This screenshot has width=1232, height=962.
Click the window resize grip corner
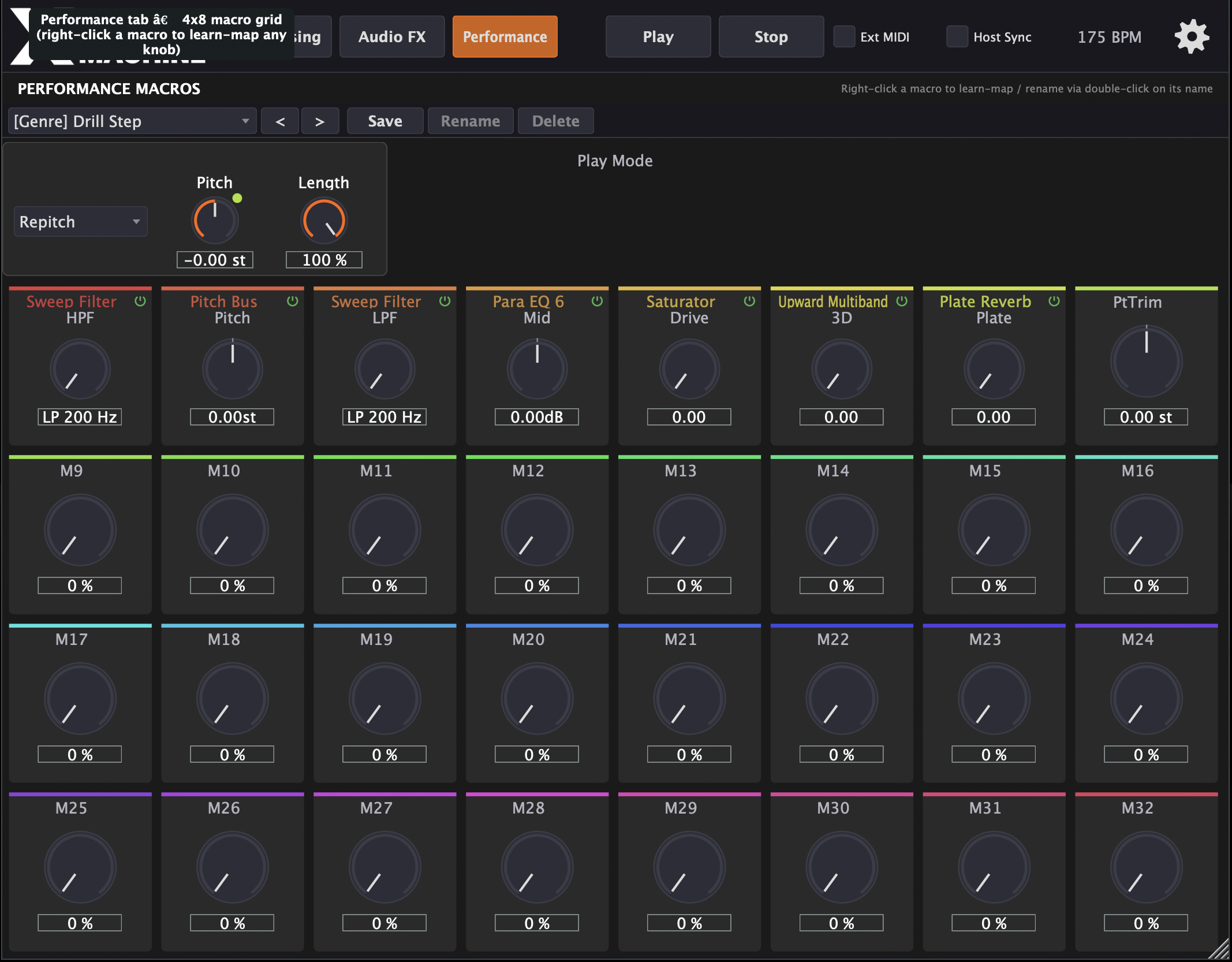point(1219,949)
